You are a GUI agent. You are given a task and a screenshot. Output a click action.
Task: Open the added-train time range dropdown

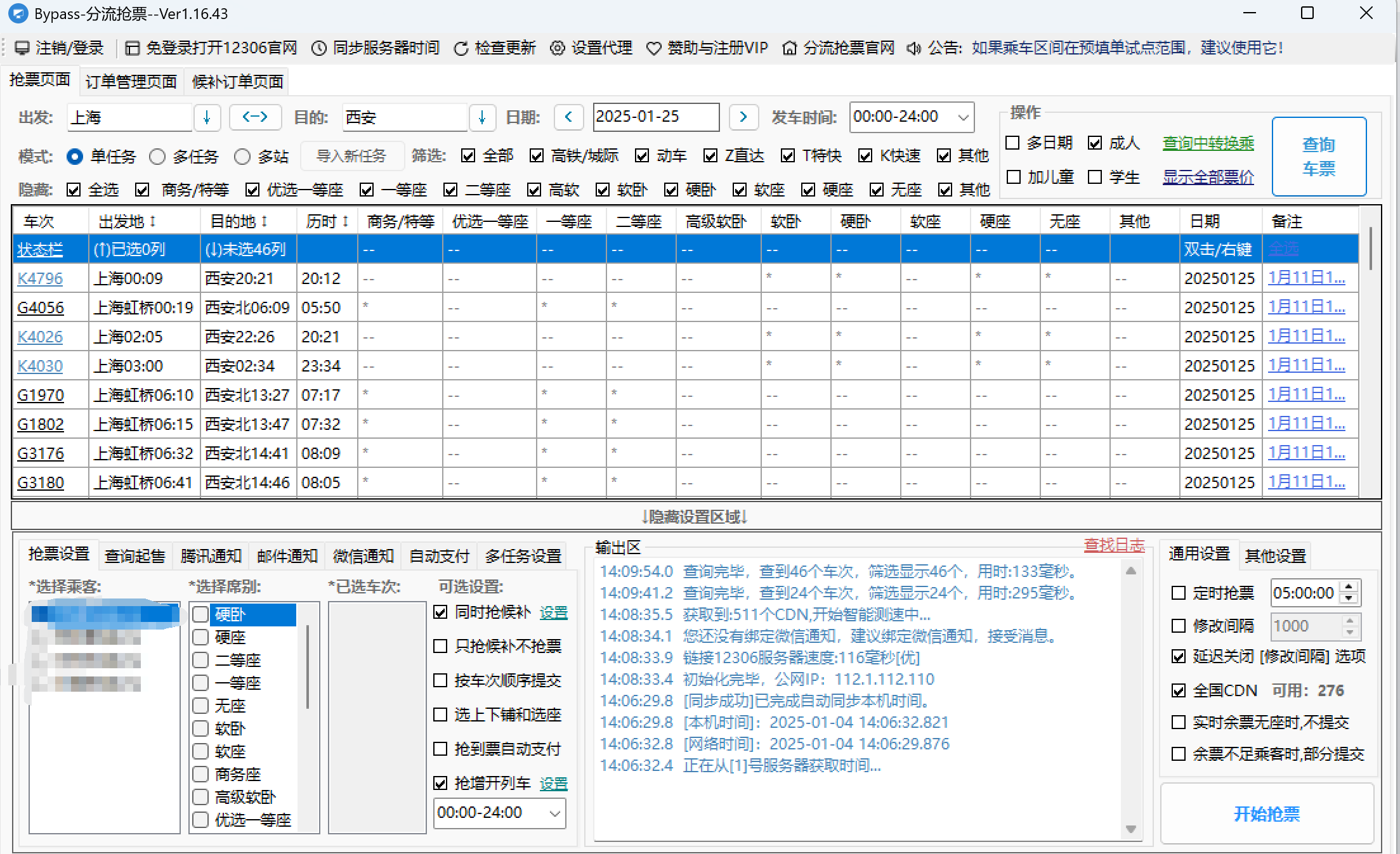(554, 813)
